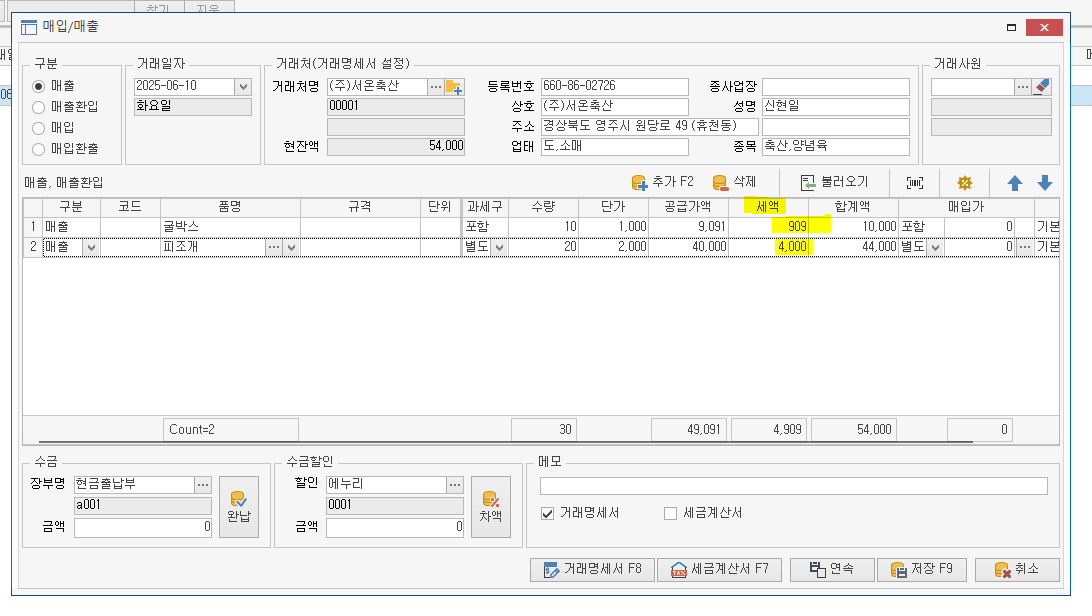Move row down with blue arrow
The image size is (1092, 616).
click(1045, 183)
